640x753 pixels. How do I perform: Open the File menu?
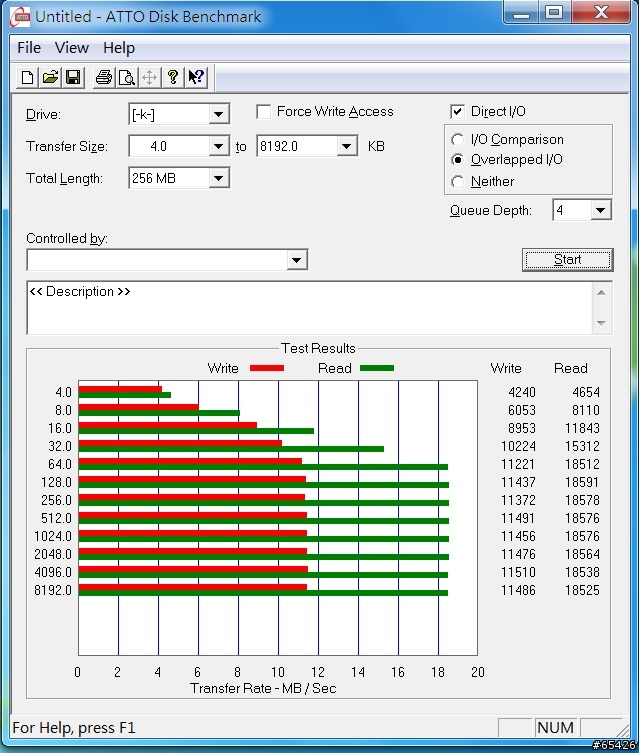pos(29,48)
